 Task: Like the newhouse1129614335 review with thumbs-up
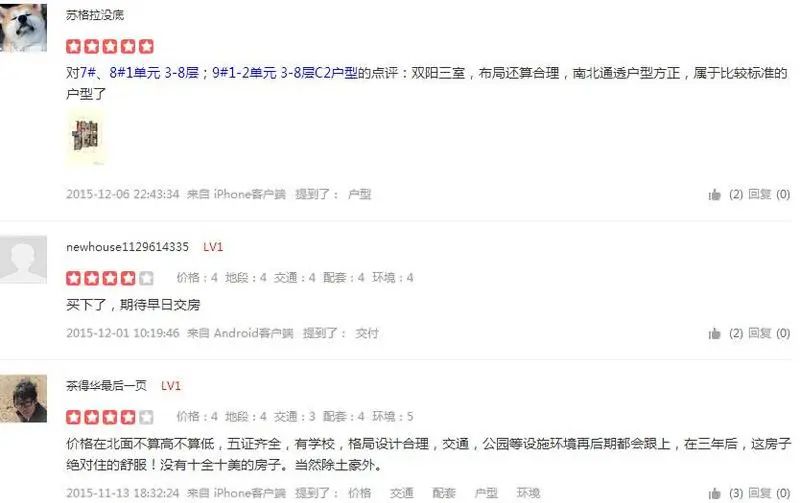pos(714,334)
